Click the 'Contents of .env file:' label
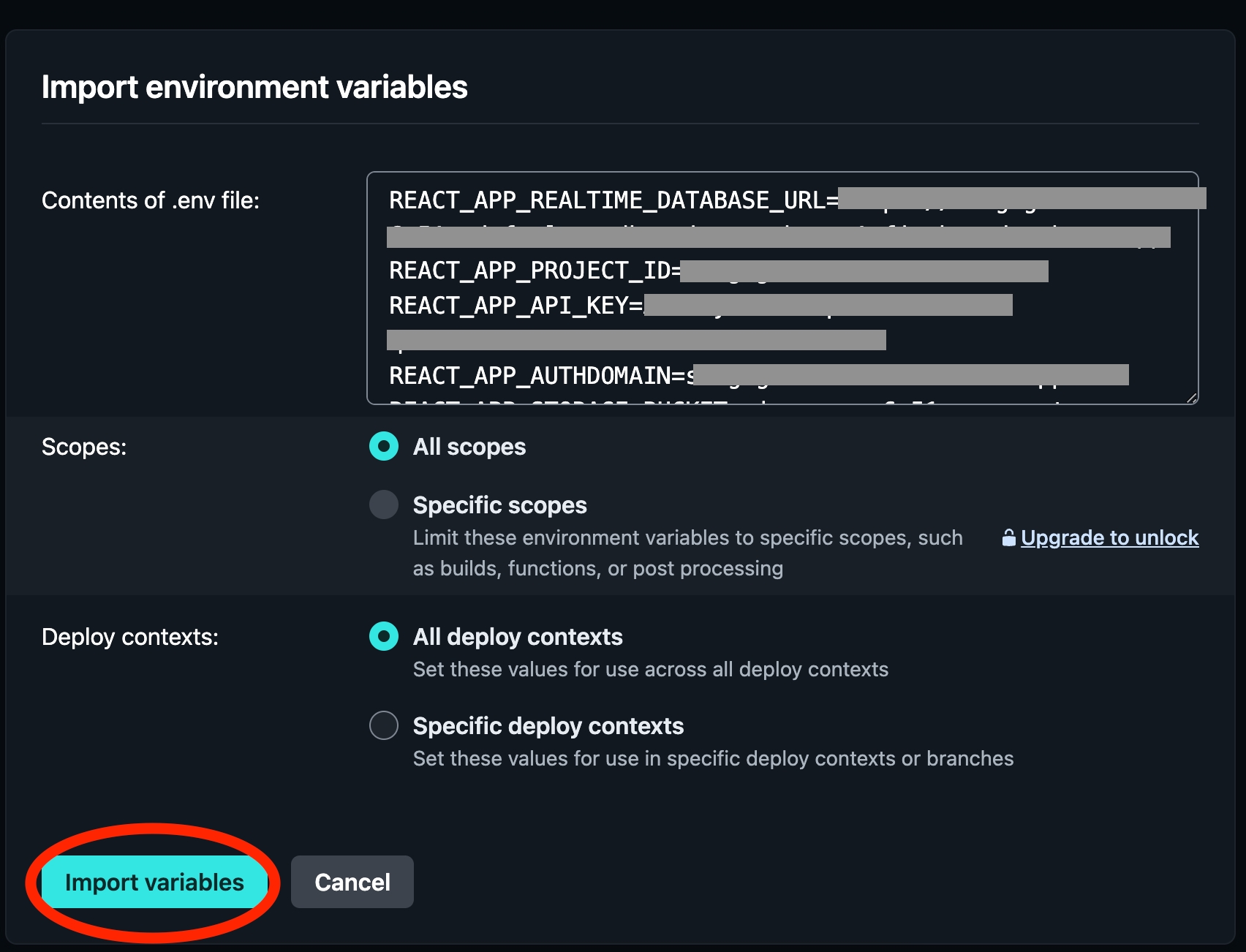The image size is (1246, 952). (x=151, y=200)
